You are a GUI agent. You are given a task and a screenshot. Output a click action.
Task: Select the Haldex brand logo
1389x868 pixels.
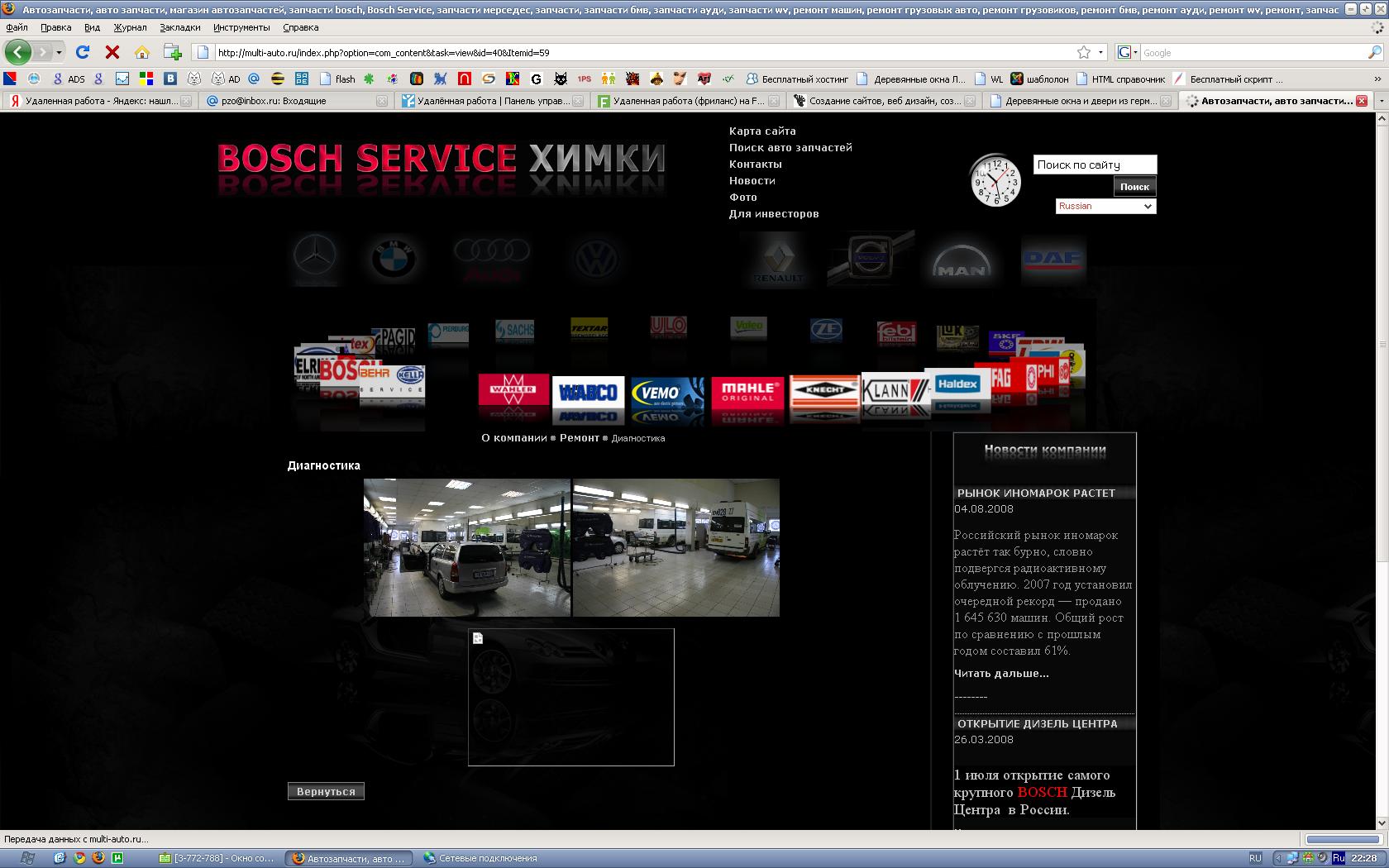pos(958,384)
